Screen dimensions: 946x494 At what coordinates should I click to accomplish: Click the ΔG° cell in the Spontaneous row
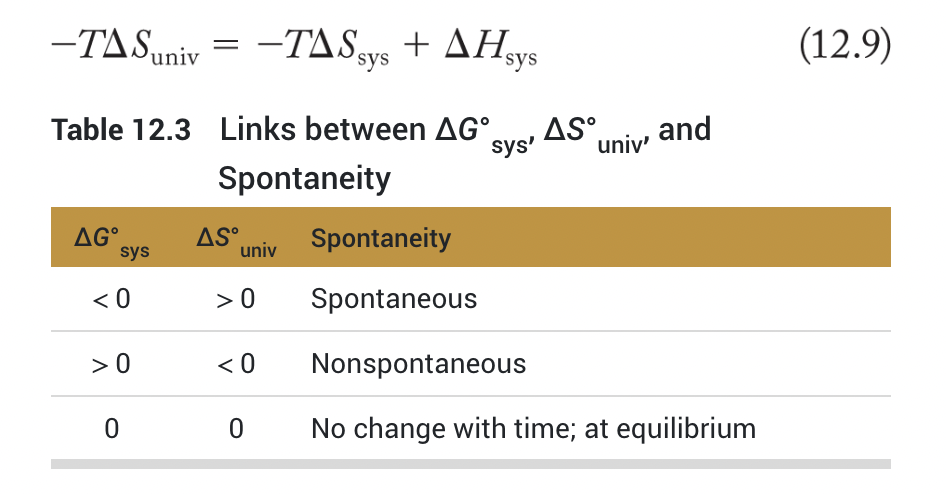[111, 299]
